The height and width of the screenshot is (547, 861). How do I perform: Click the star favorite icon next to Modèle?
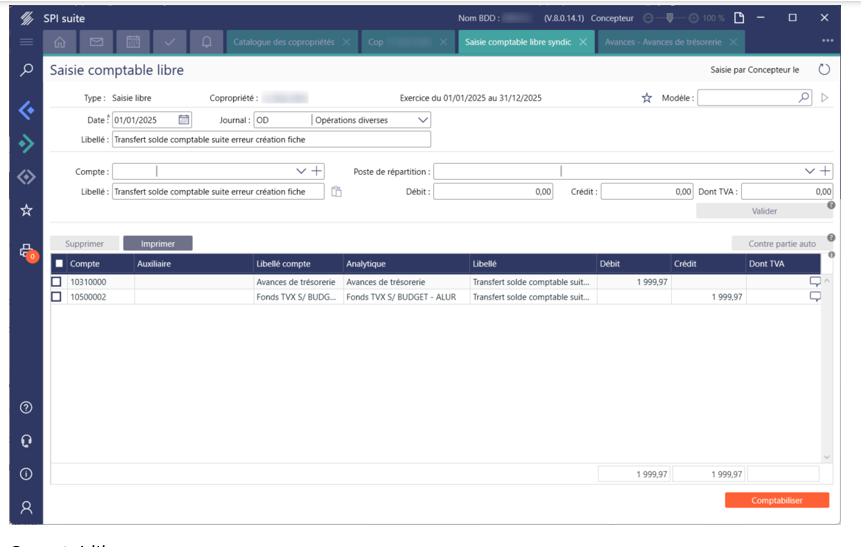point(647,98)
